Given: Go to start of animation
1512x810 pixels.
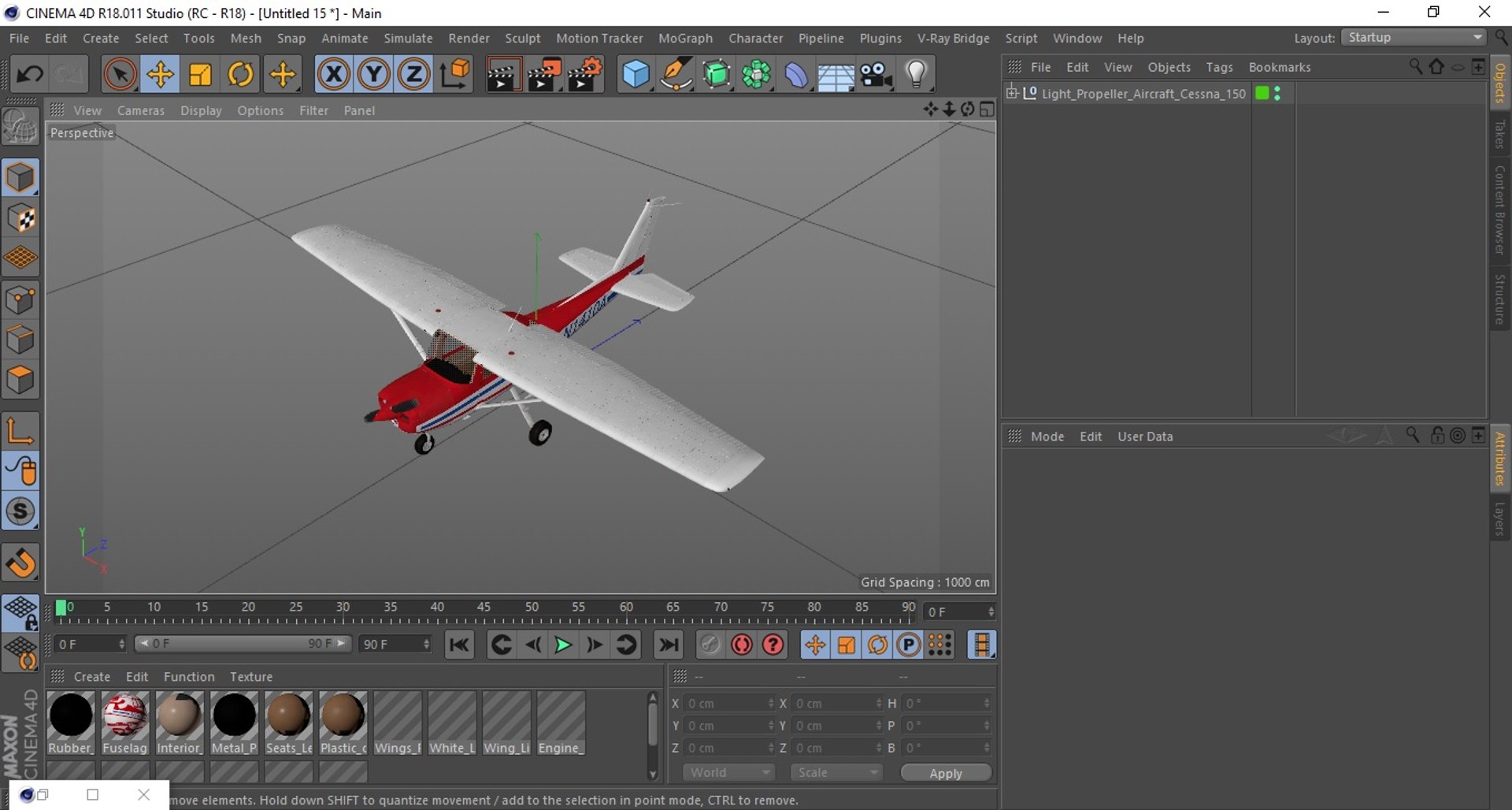Looking at the screenshot, I should click(459, 645).
